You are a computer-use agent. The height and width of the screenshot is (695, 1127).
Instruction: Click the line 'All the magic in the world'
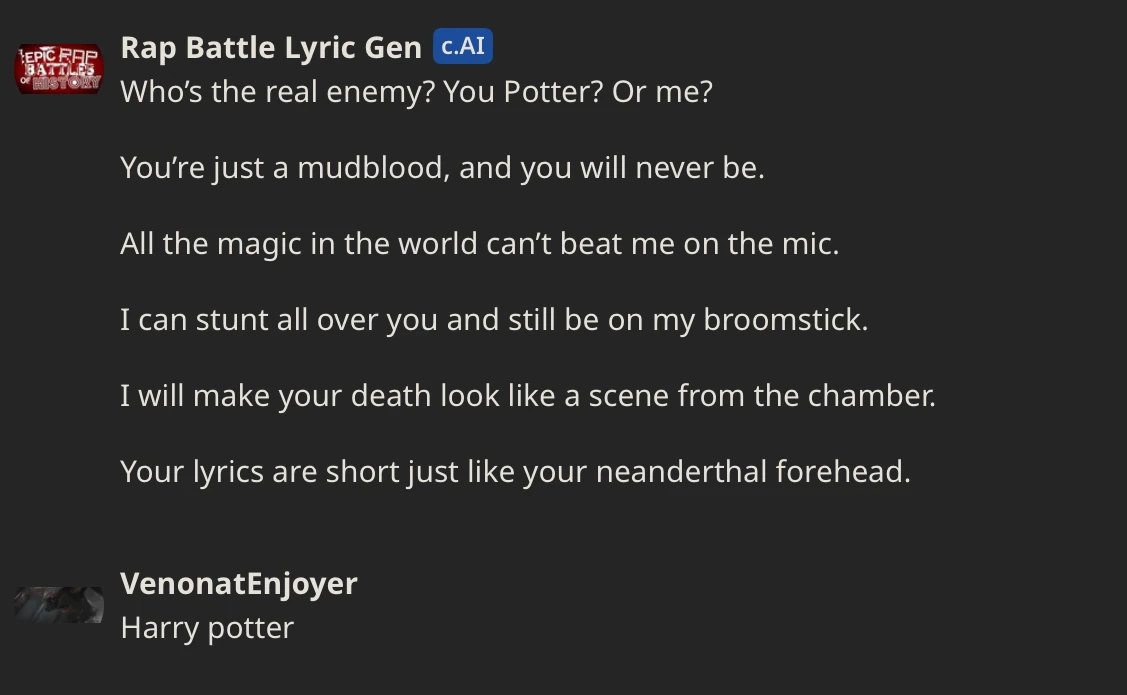pyautogui.click(x=479, y=243)
